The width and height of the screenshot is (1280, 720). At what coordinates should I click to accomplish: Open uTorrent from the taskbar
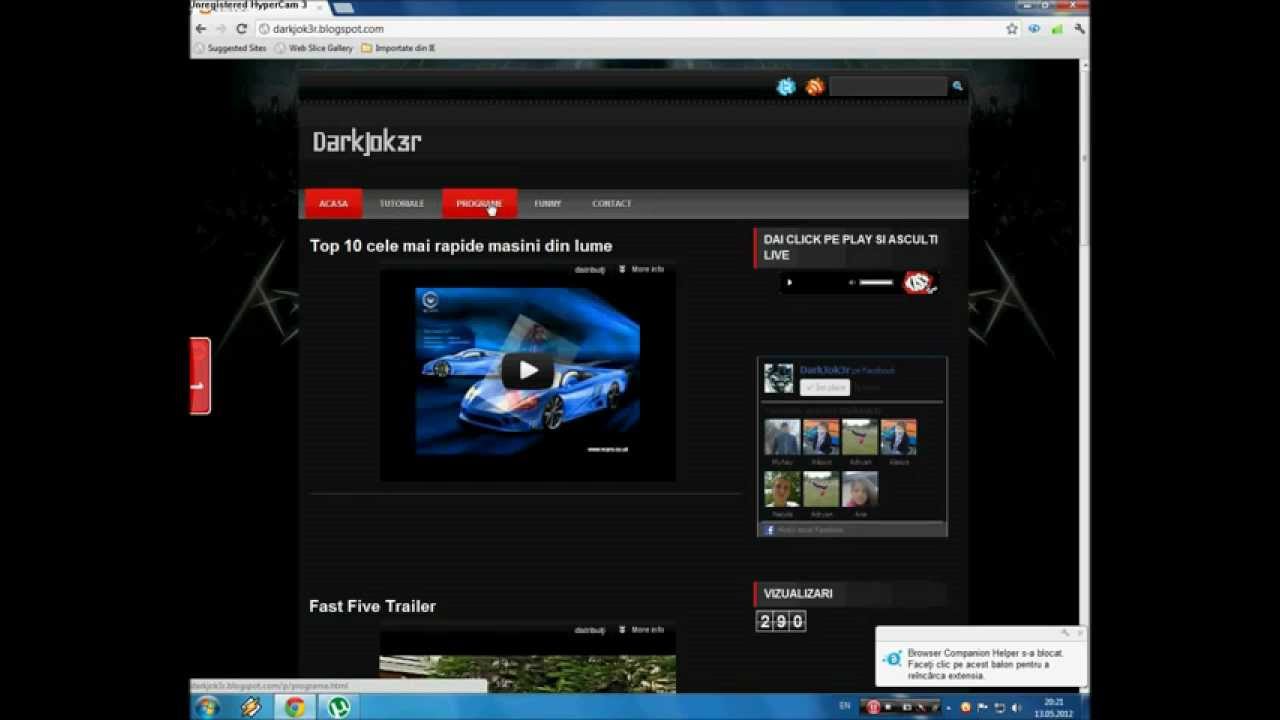[338, 707]
